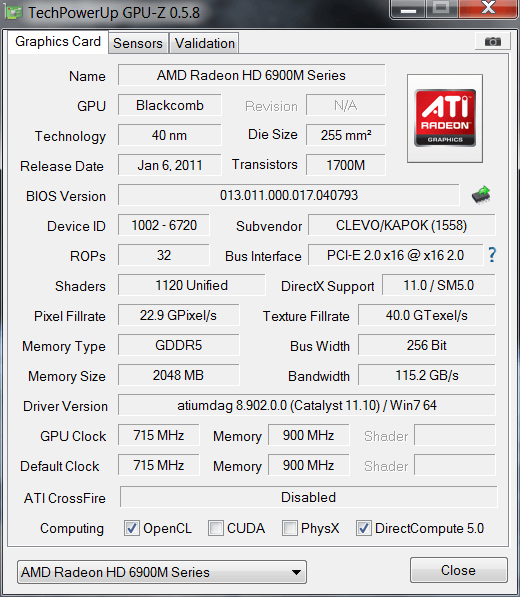Toggle the PhysX checkbox
Viewport: 520px width, 597px height.
pos(290,528)
